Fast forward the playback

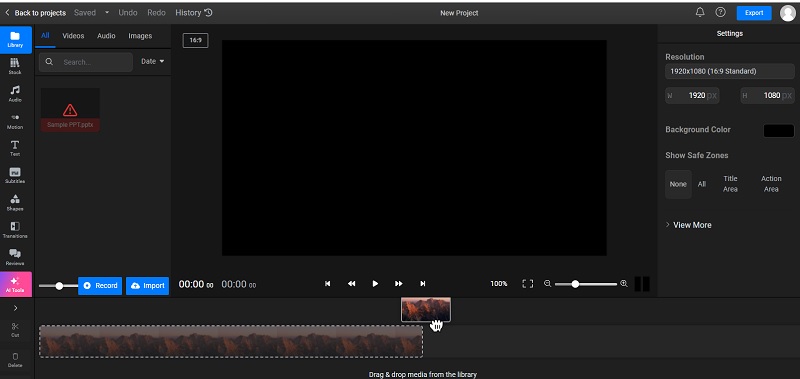click(x=399, y=284)
